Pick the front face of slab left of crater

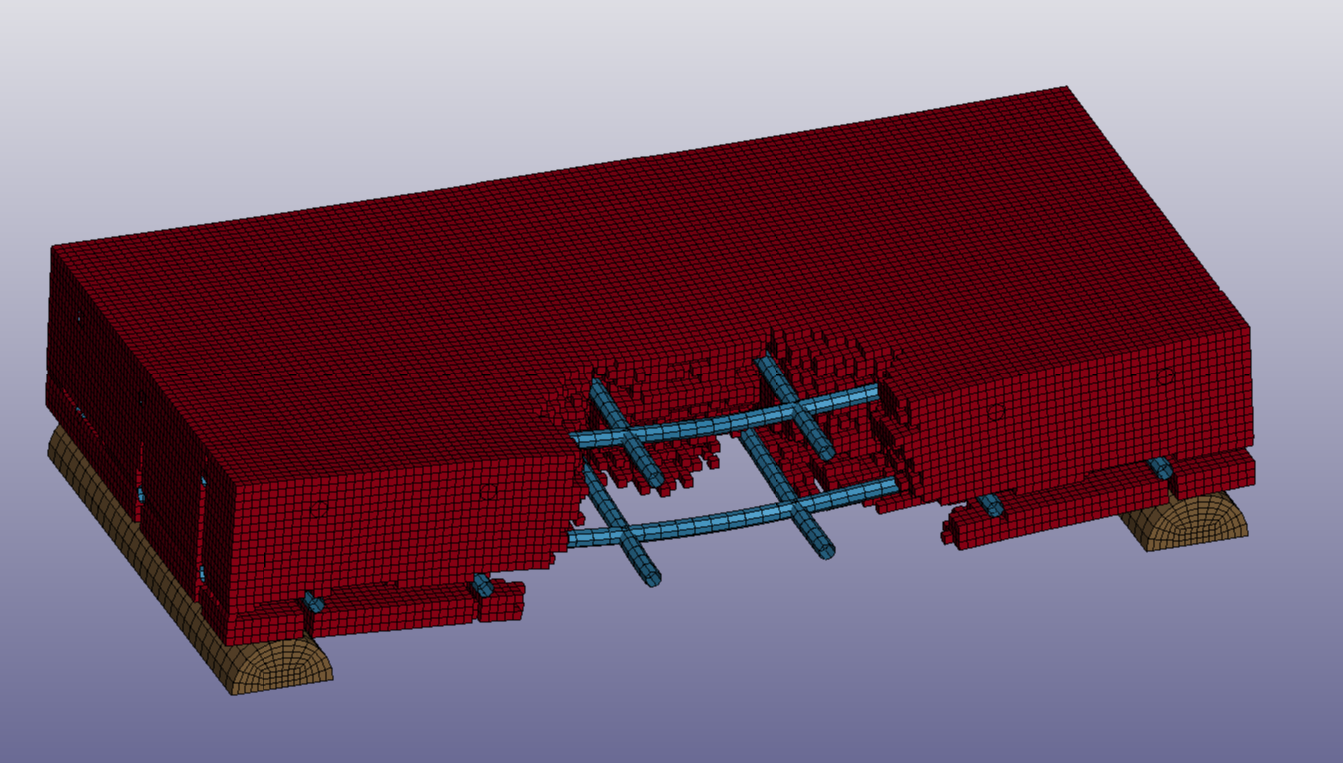[x=400, y=530]
